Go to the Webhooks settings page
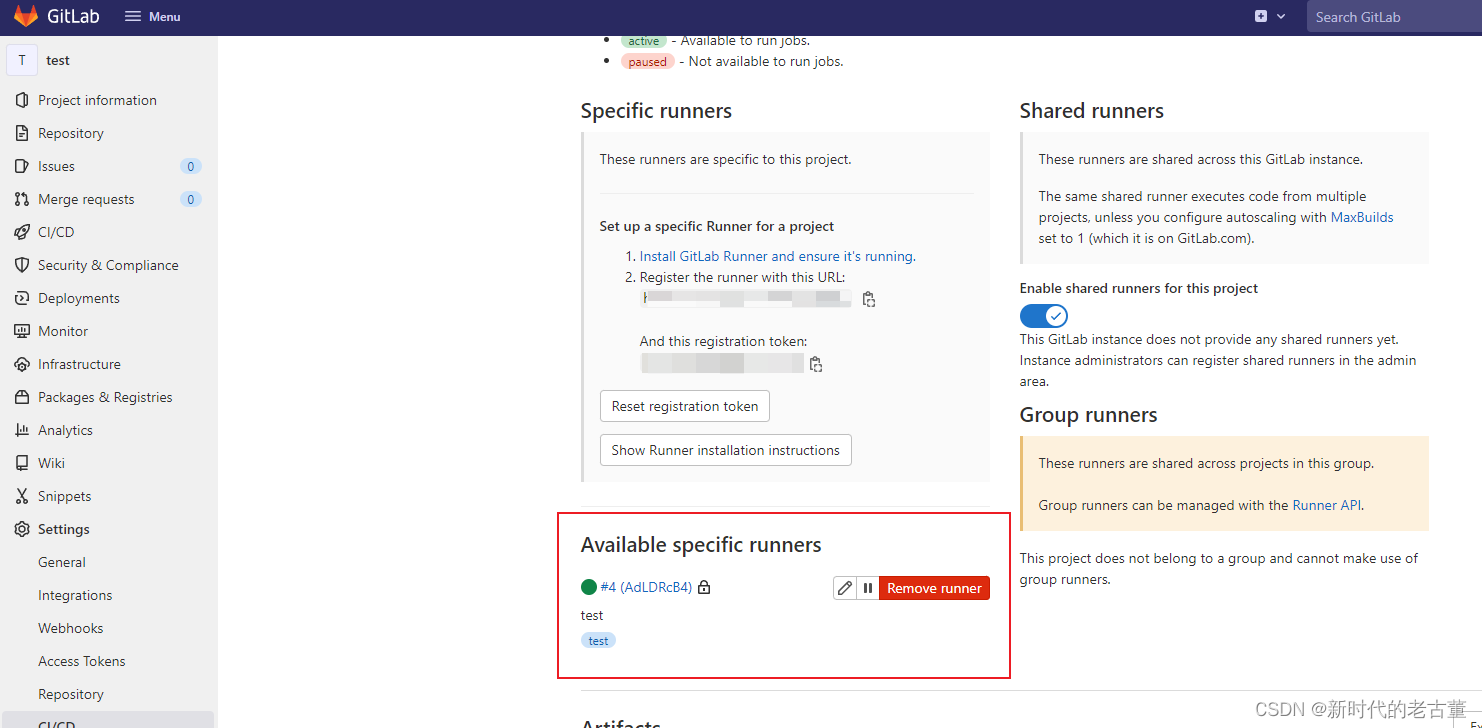Screen dimensions: 1482x728 [x=70, y=627]
